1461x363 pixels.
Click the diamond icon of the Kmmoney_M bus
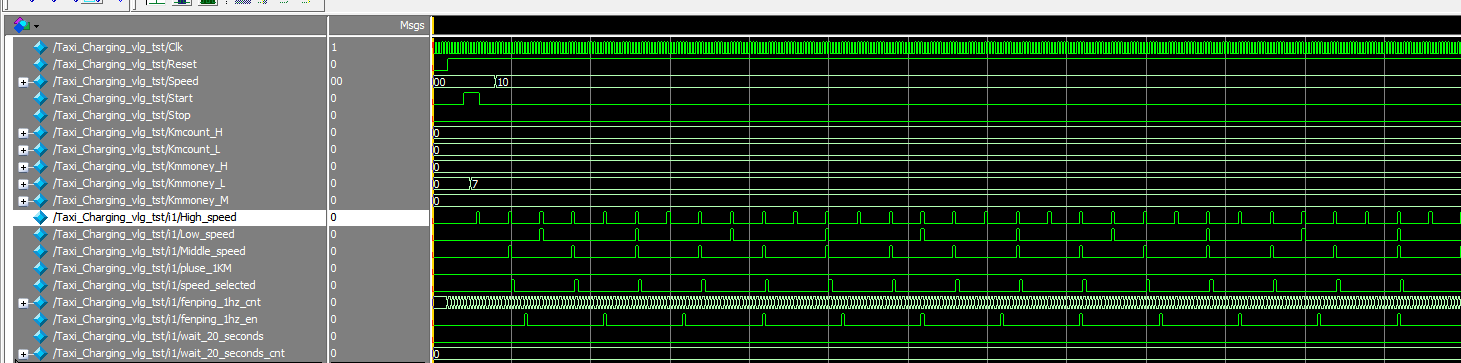(x=40, y=200)
